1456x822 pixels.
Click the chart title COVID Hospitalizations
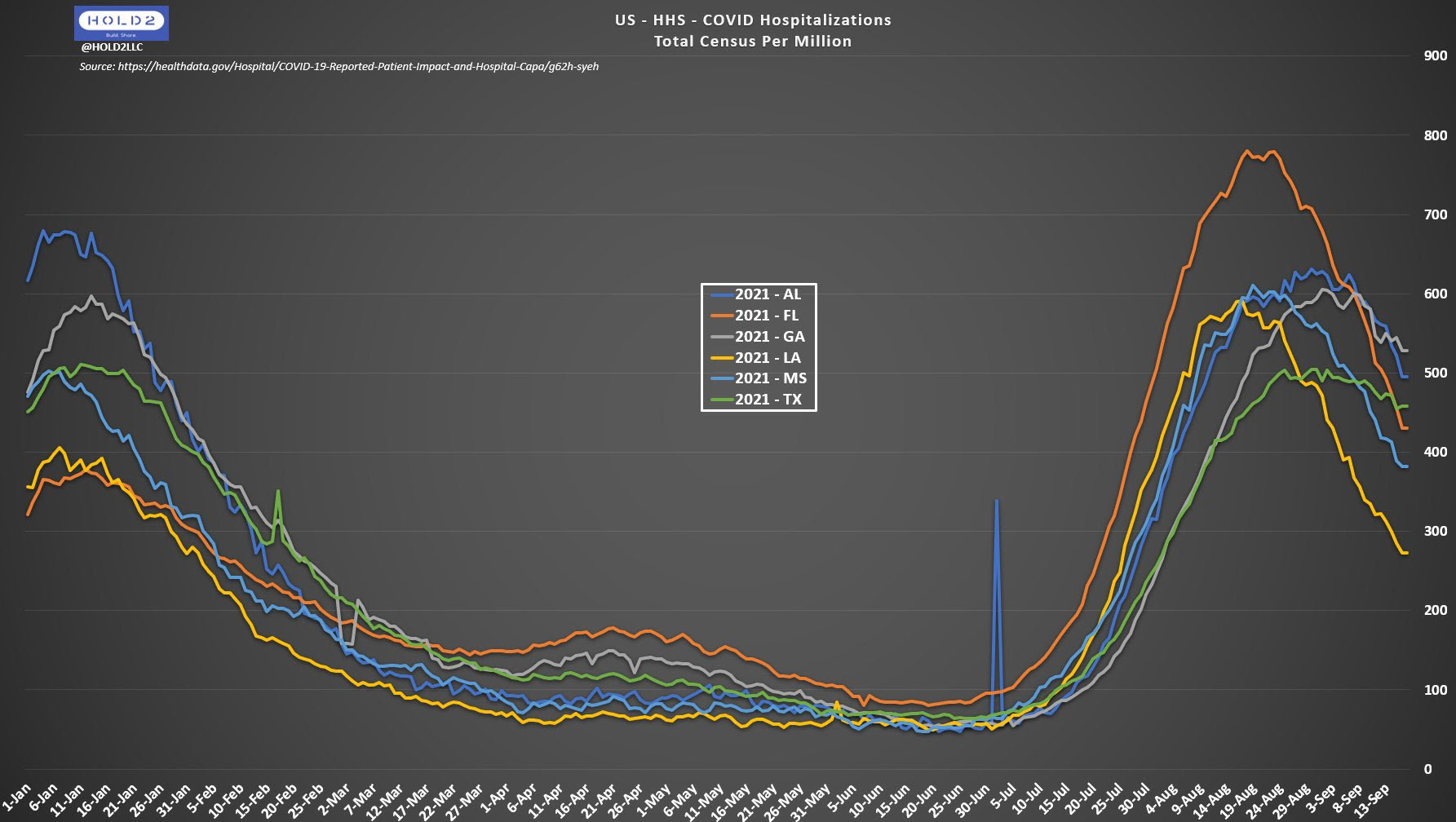753,20
